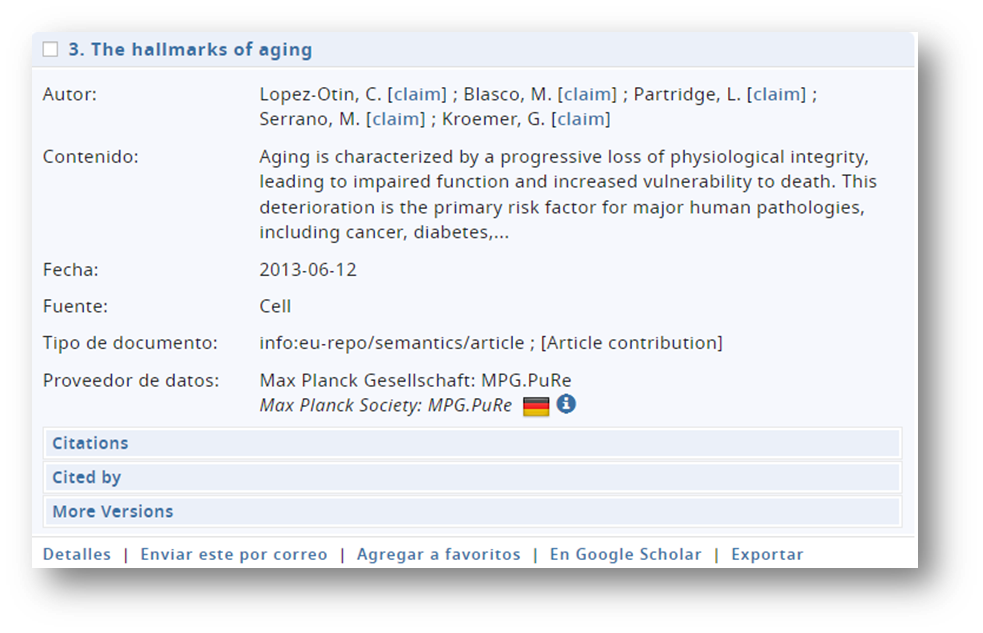Choose "Agregar a favoritos"

438,554
